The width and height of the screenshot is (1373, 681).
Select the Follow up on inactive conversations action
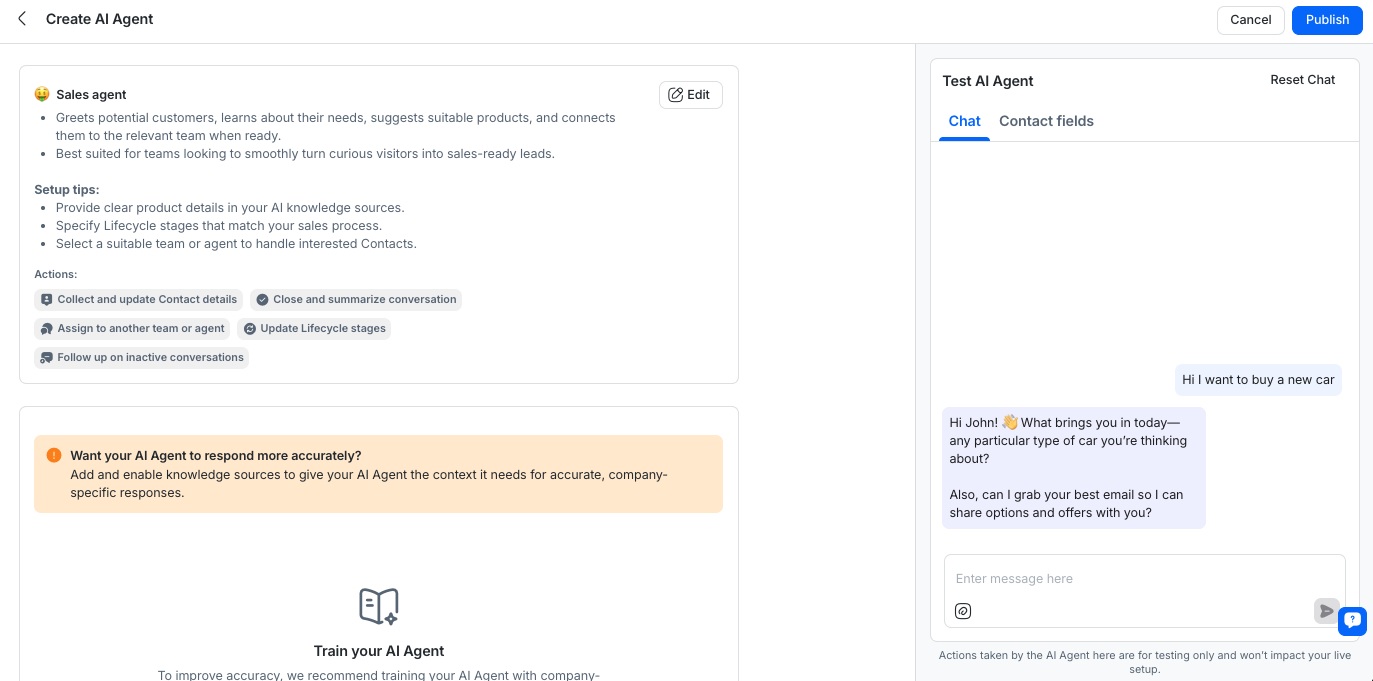pyautogui.click(x=141, y=357)
